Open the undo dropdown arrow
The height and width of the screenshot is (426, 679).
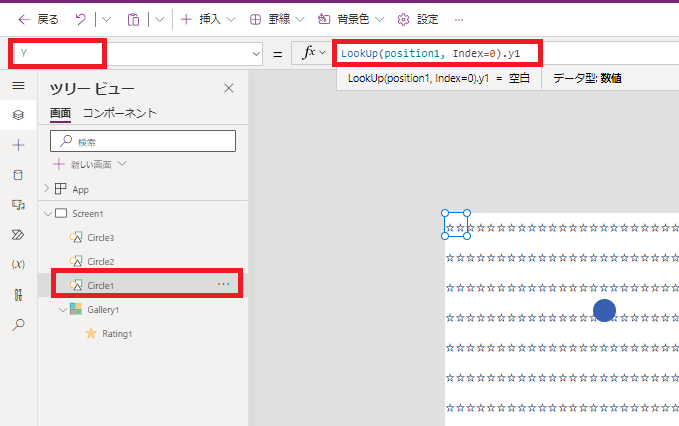pyautogui.click(x=107, y=19)
